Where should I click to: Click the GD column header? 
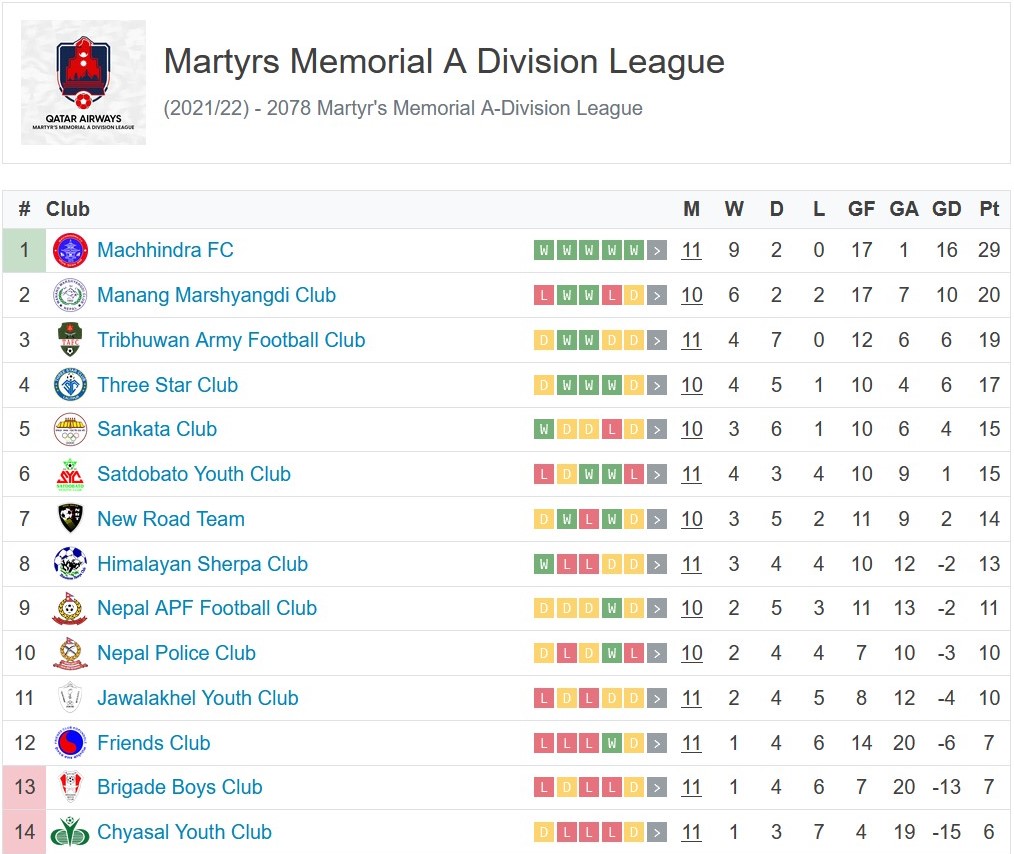point(946,209)
